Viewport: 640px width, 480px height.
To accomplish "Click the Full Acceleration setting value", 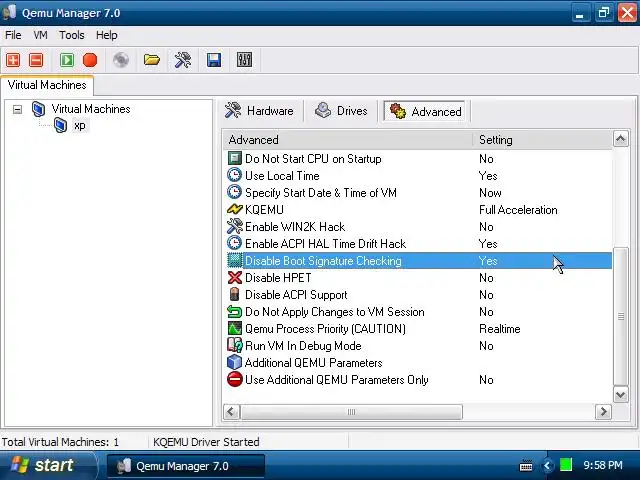I will click(x=518, y=210).
